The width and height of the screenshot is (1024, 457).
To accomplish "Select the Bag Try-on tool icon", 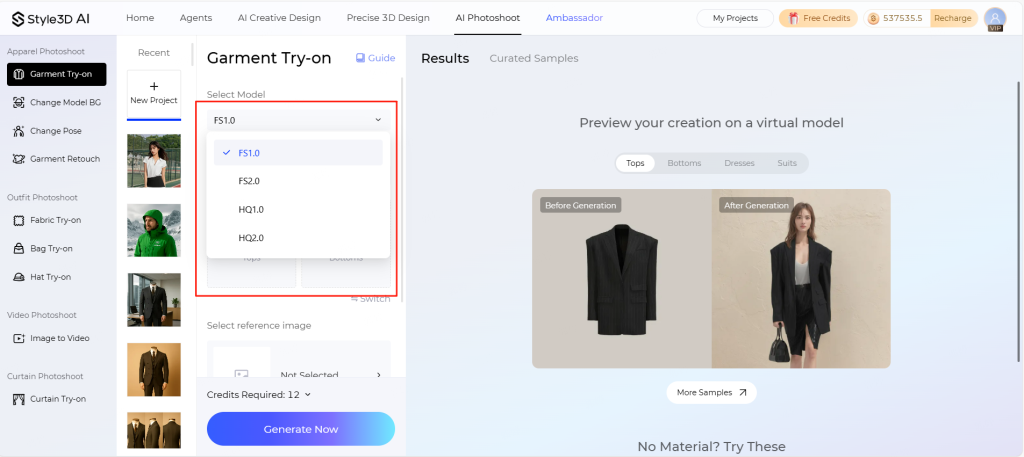I will coord(19,249).
